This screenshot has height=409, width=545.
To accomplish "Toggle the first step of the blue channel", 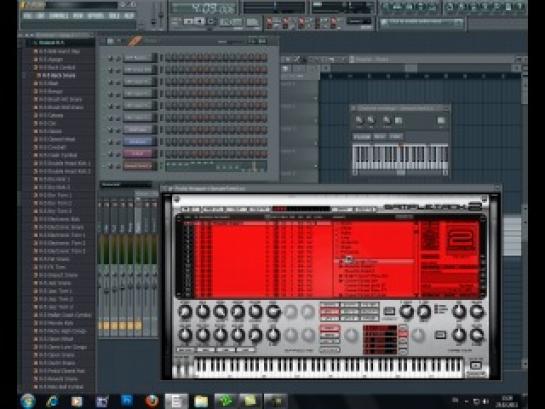I will (x=168, y=142).
